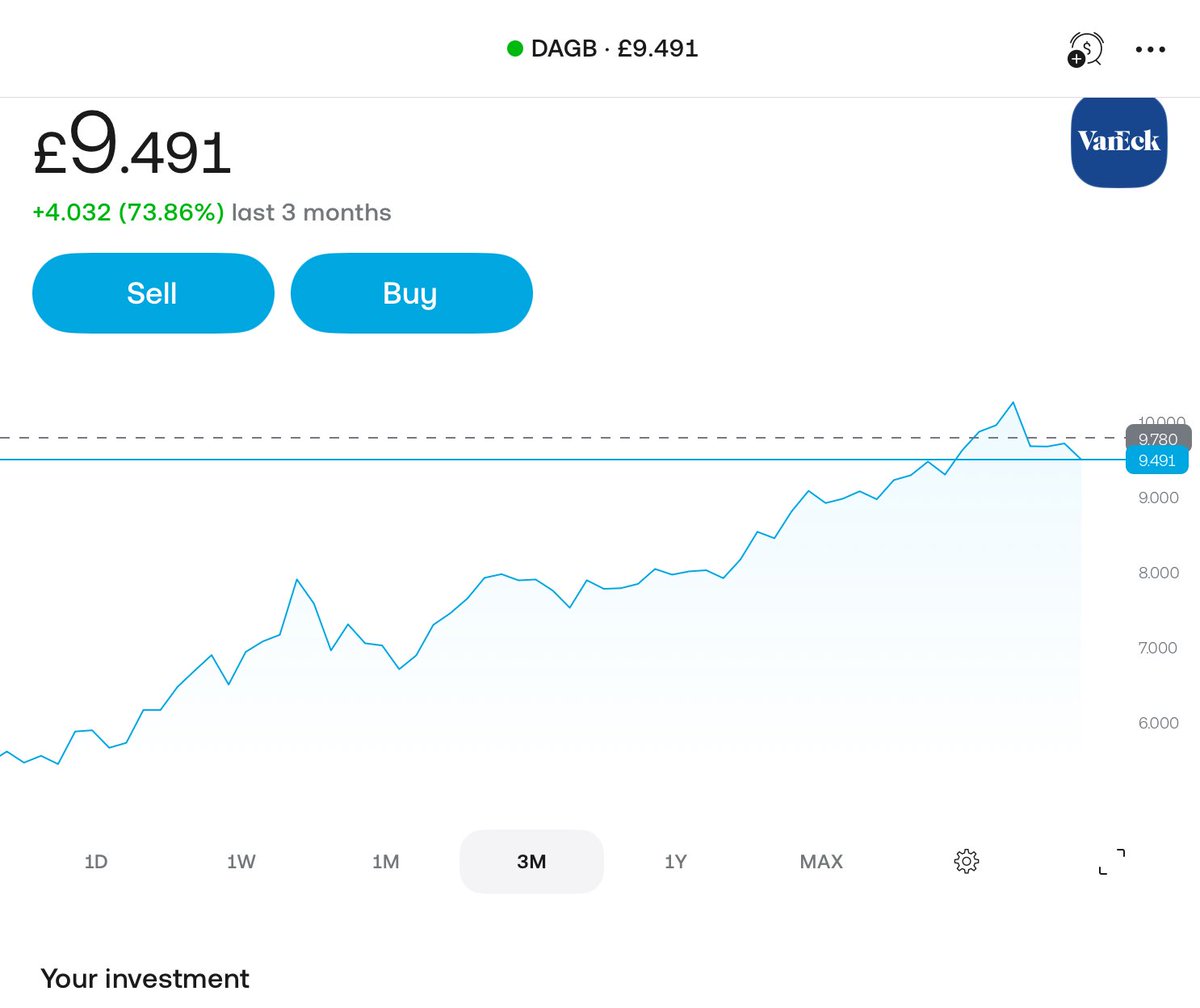Tap the Sell button
The image size is (1200, 1008).
pyautogui.click(x=153, y=293)
